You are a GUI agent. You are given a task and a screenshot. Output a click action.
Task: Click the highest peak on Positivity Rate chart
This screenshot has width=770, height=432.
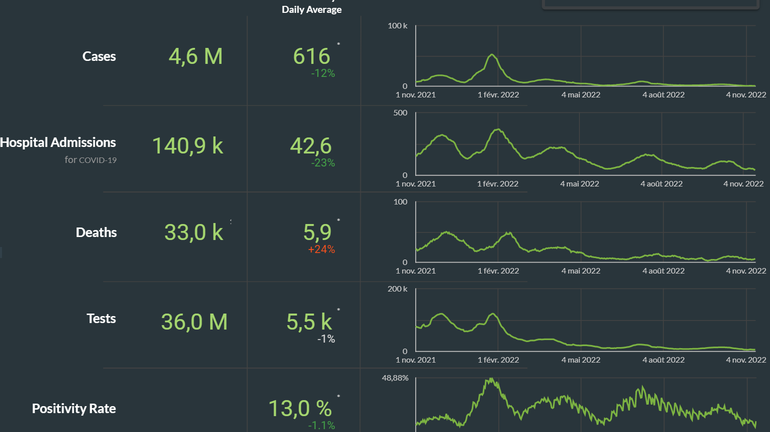pyautogui.click(x=489, y=380)
